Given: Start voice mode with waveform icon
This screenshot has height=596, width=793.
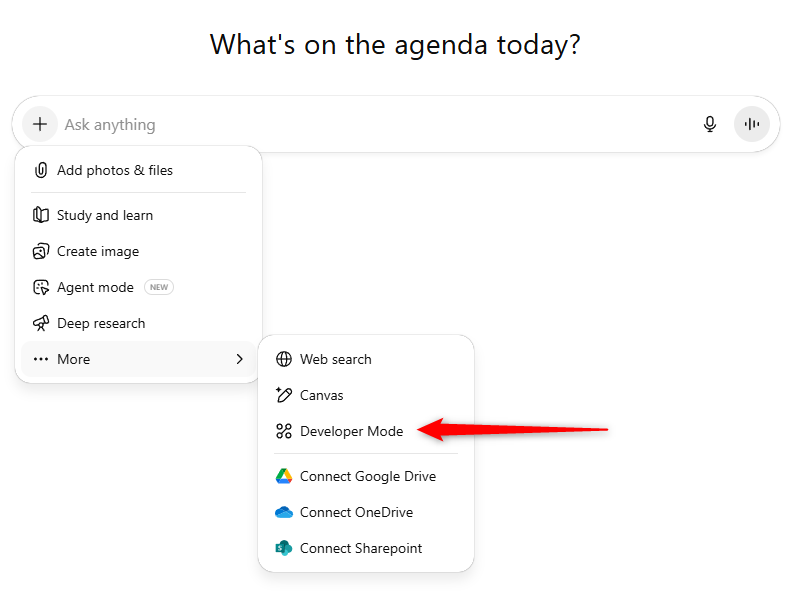Looking at the screenshot, I should (x=752, y=124).
